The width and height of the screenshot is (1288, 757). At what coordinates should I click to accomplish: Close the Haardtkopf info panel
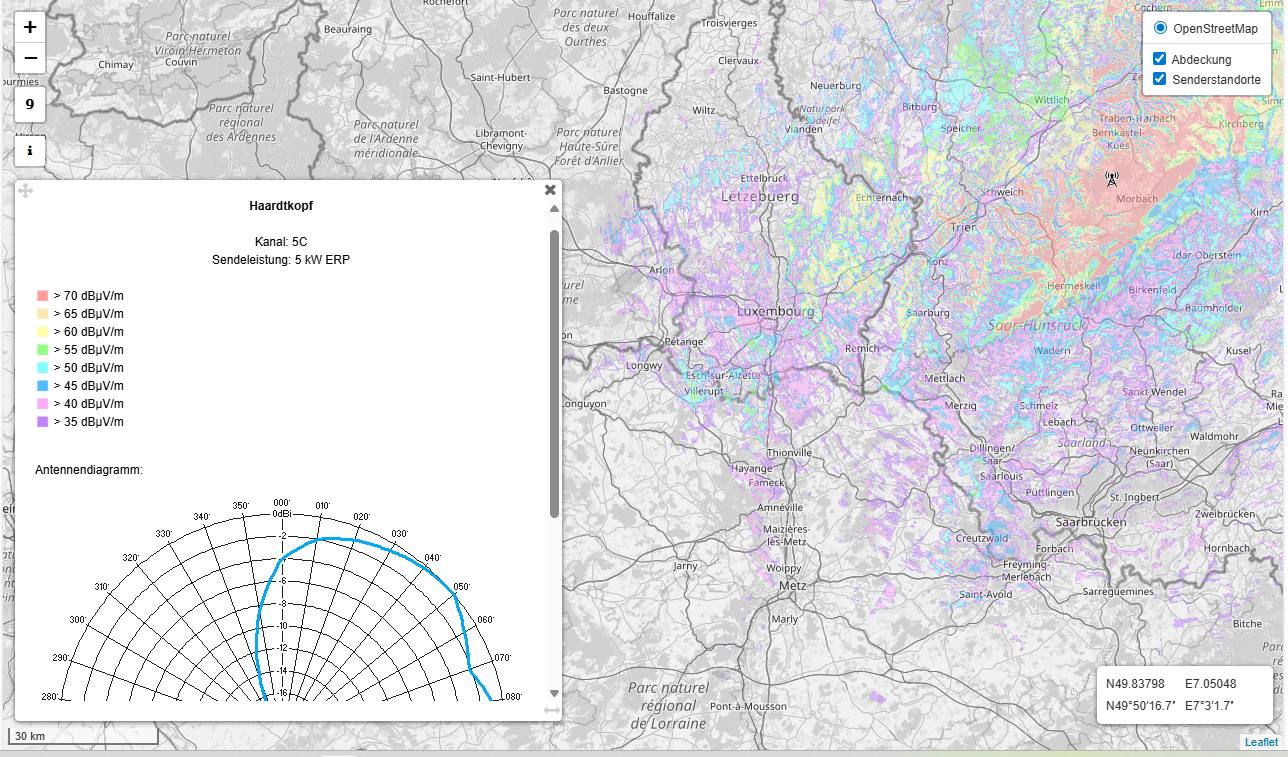[x=550, y=190]
